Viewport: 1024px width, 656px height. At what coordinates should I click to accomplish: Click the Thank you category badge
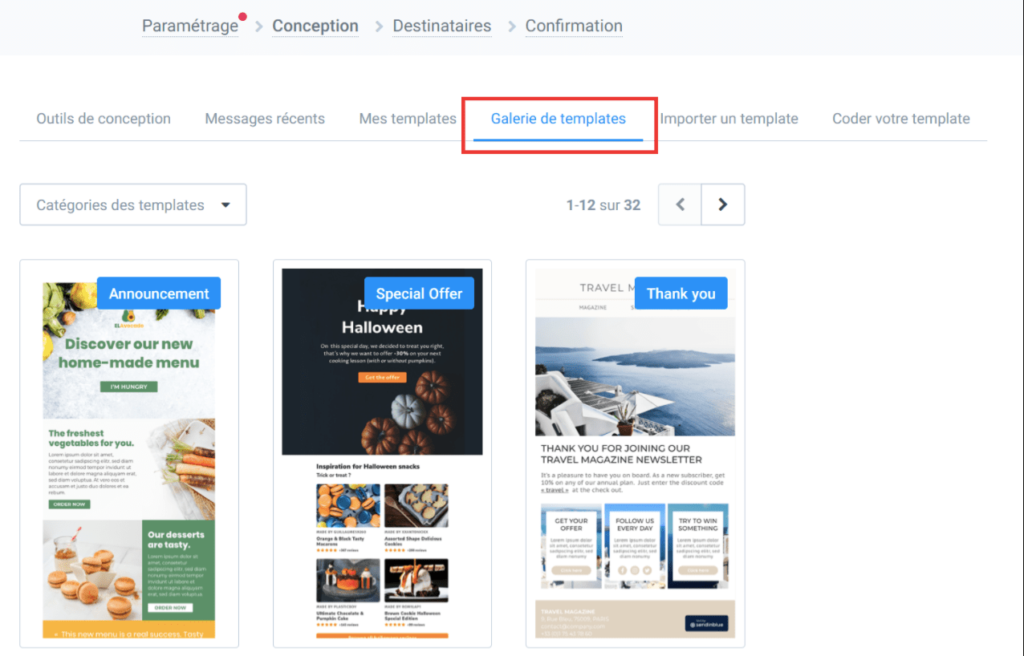pyautogui.click(x=681, y=293)
